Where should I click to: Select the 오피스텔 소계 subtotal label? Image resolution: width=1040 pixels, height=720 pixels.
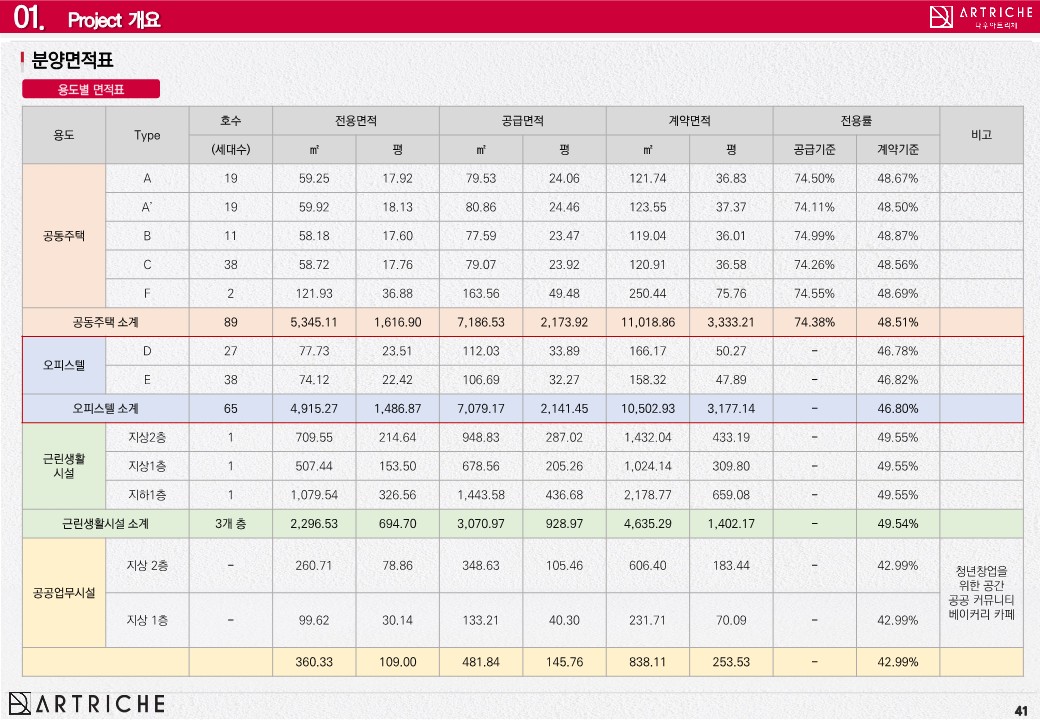(106, 408)
